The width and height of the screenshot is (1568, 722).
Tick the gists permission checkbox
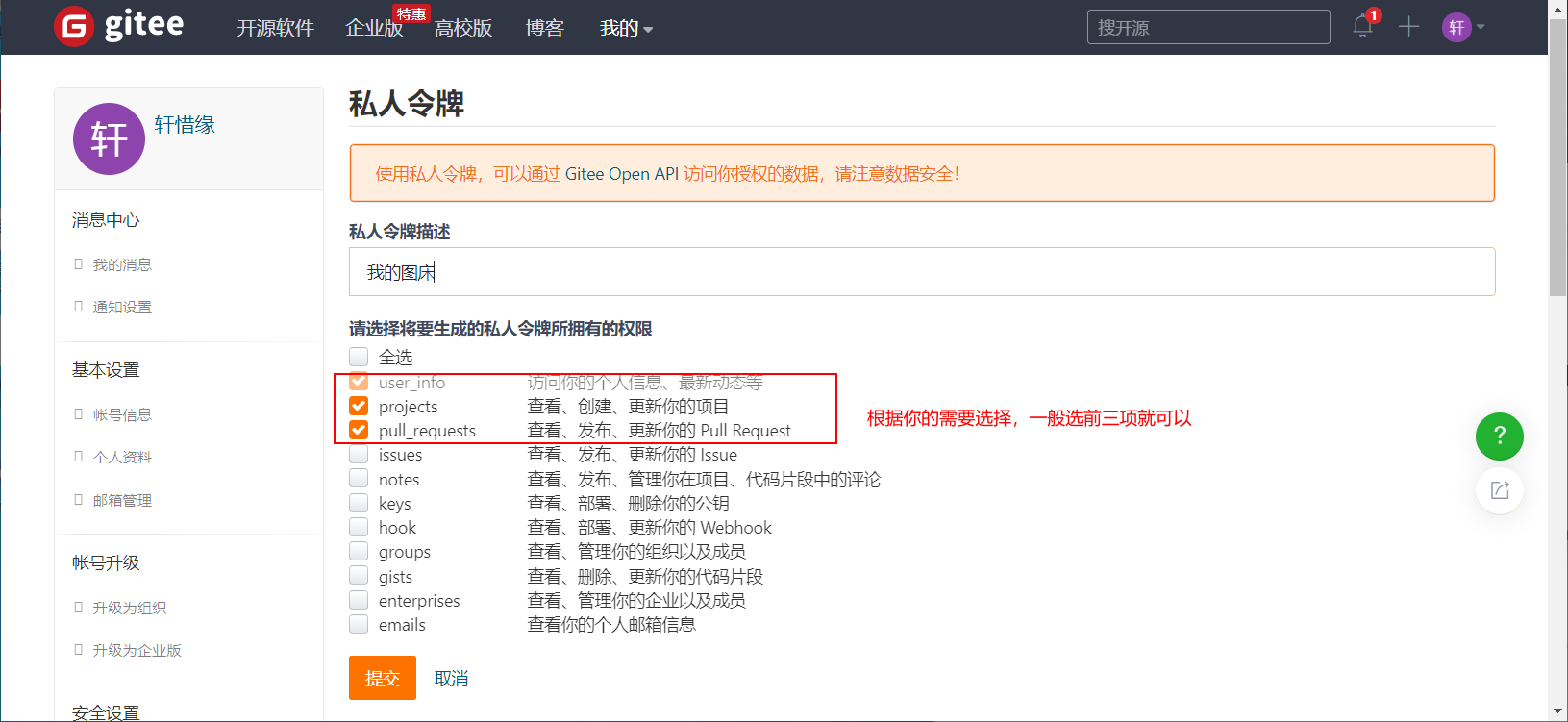tap(359, 575)
